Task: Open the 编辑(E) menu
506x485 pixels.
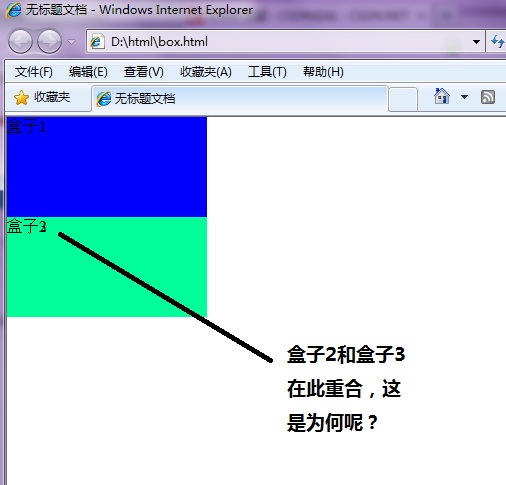Action: [88, 72]
